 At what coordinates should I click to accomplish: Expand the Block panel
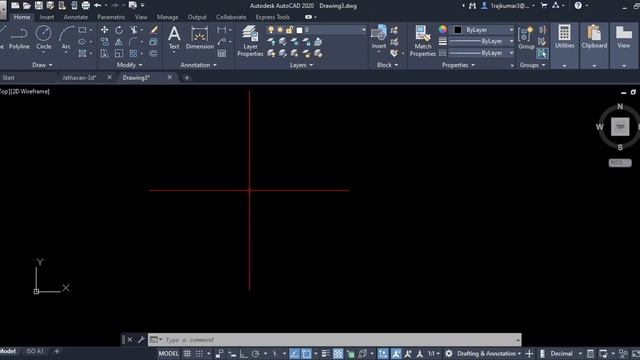388,65
